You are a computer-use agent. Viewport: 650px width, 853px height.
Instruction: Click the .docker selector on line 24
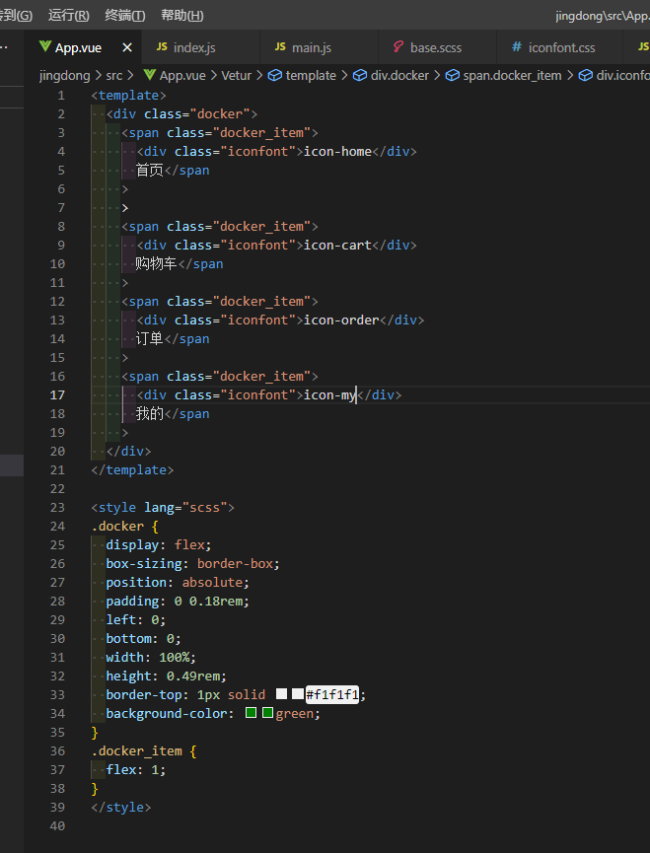118,526
